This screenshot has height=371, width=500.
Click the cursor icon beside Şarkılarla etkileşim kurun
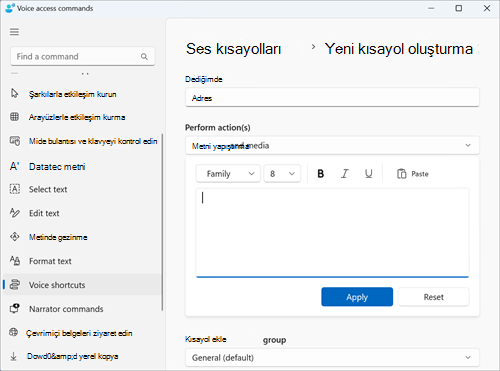click(x=14, y=93)
